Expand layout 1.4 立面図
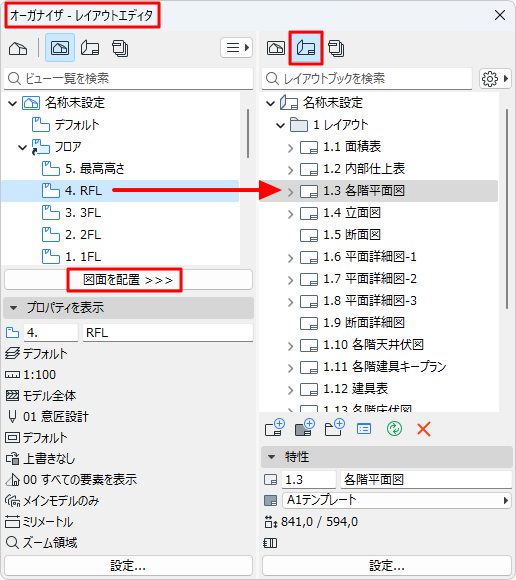Screen dimensions: 516x580 290,214
